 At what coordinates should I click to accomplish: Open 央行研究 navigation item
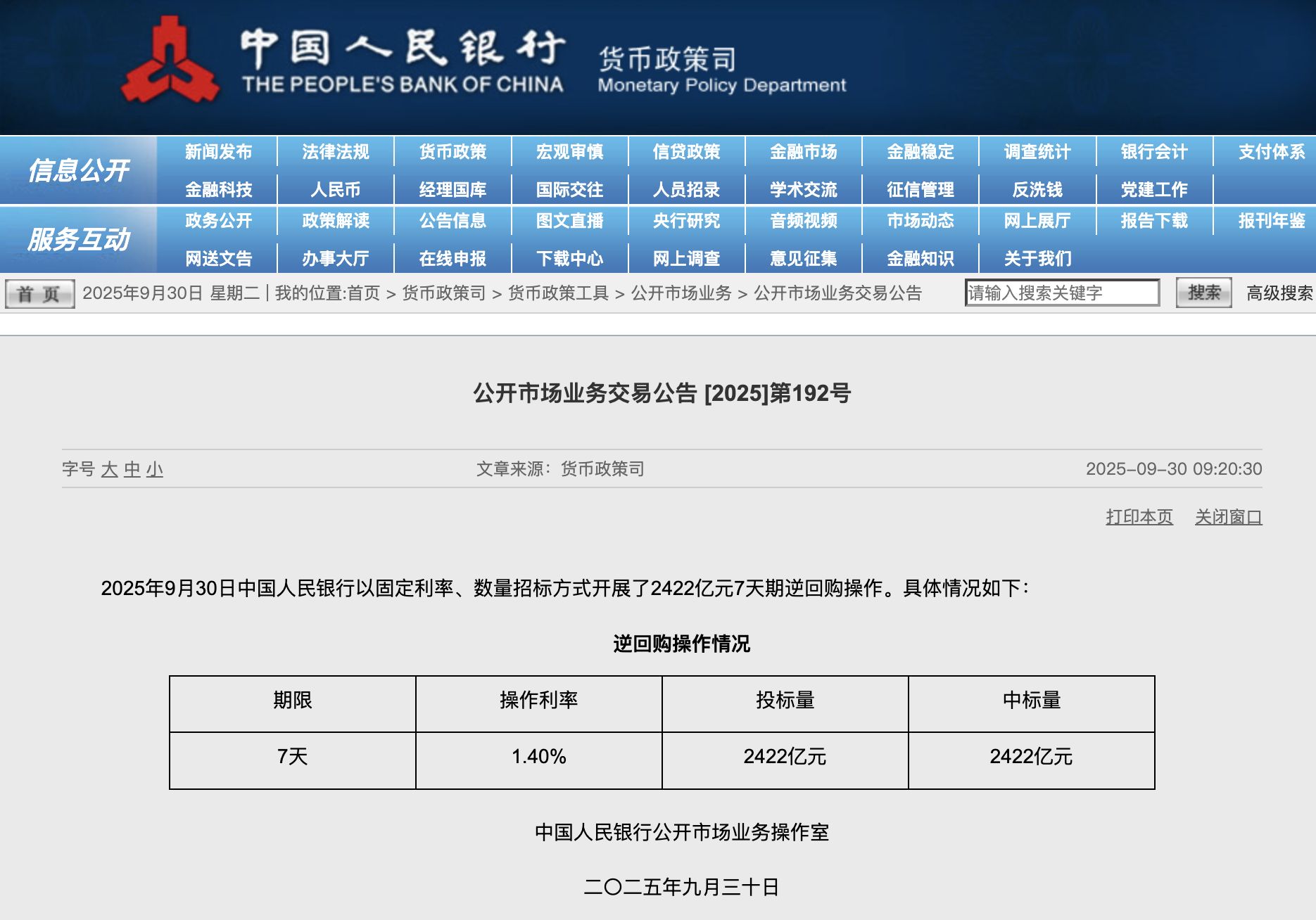pos(686,221)
